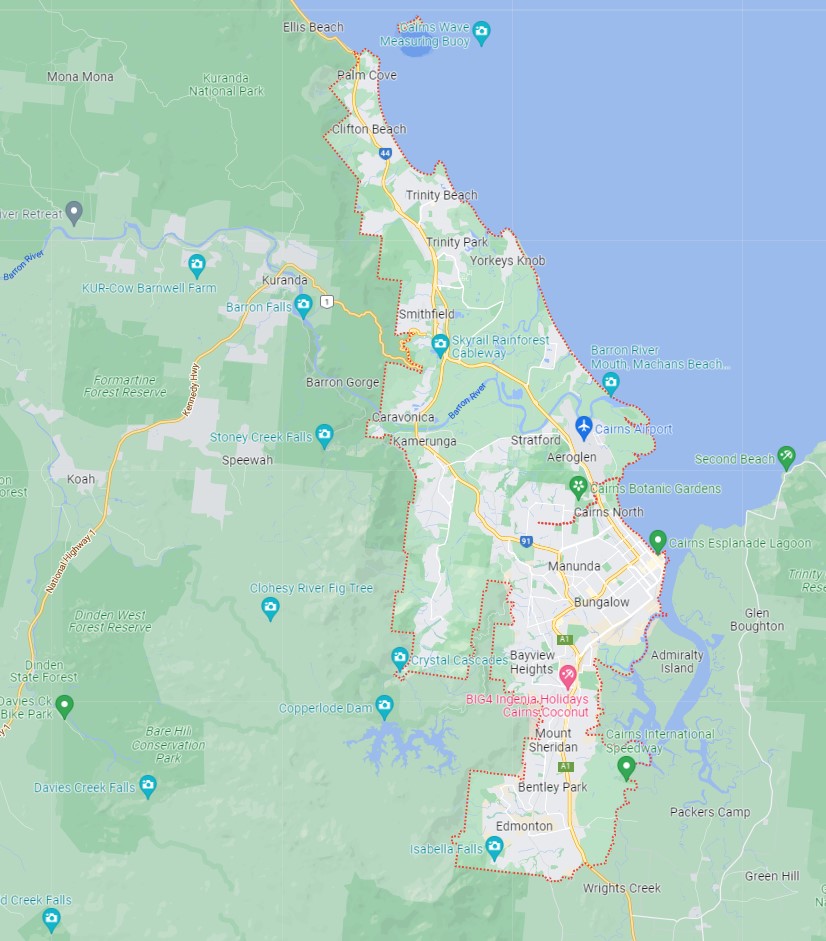This screenshot has height=941, width=826.
Task: Click the Cairns Wave Measuring Buoy icon
Action: (481, 32)
